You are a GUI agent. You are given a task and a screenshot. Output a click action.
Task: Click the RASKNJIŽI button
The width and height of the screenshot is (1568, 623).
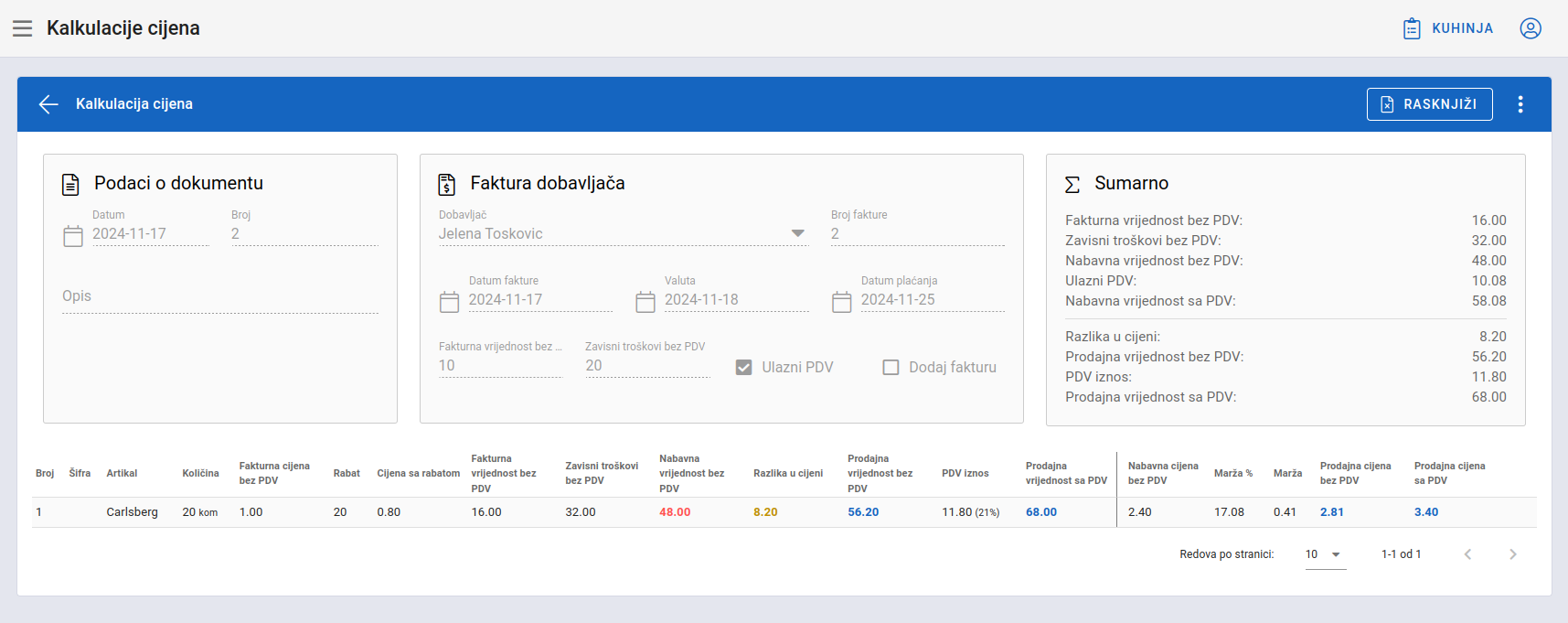[x=1429, y=104]
